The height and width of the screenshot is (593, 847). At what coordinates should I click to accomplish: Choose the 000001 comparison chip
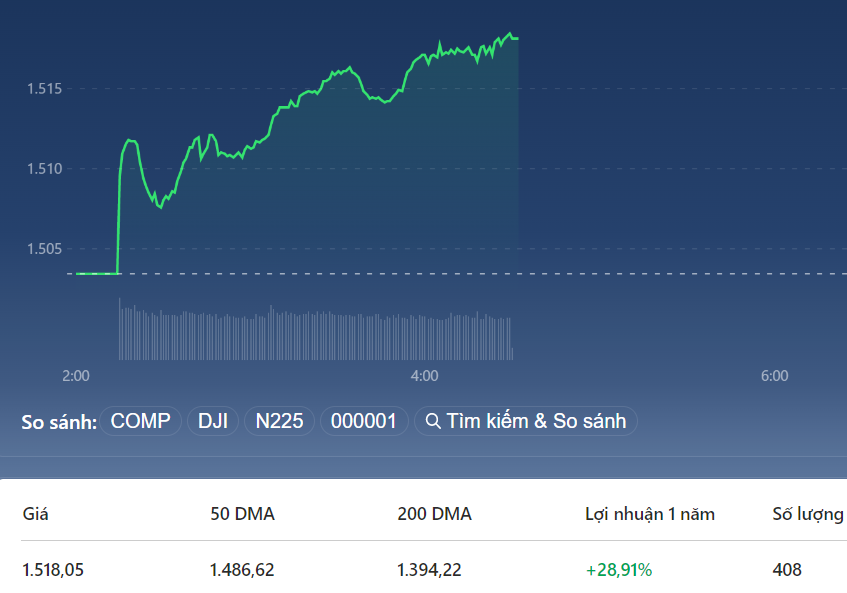point(363,421)
